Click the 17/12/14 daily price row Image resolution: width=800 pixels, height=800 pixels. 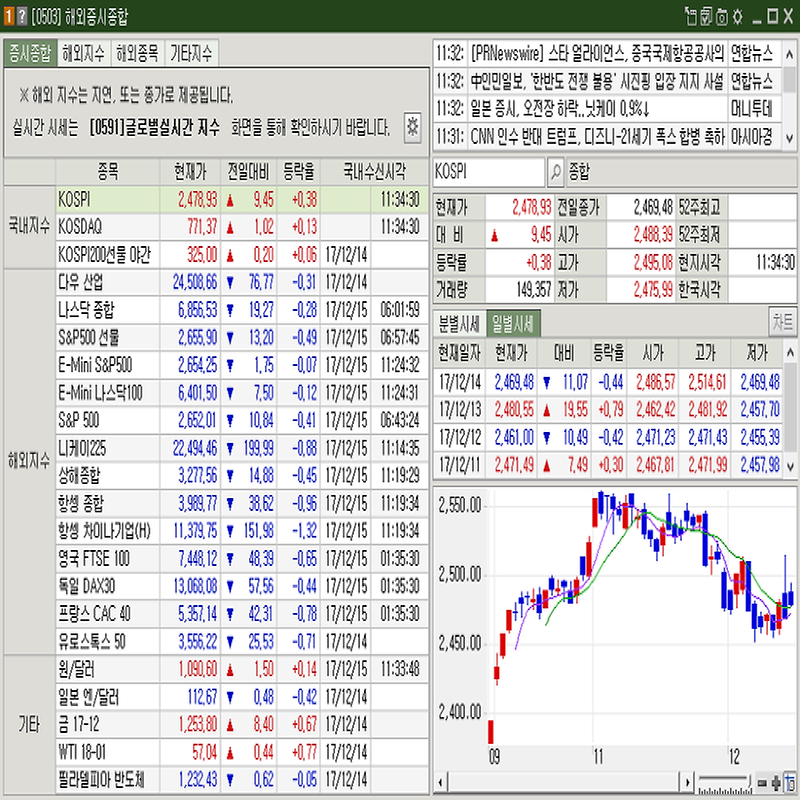608,382
